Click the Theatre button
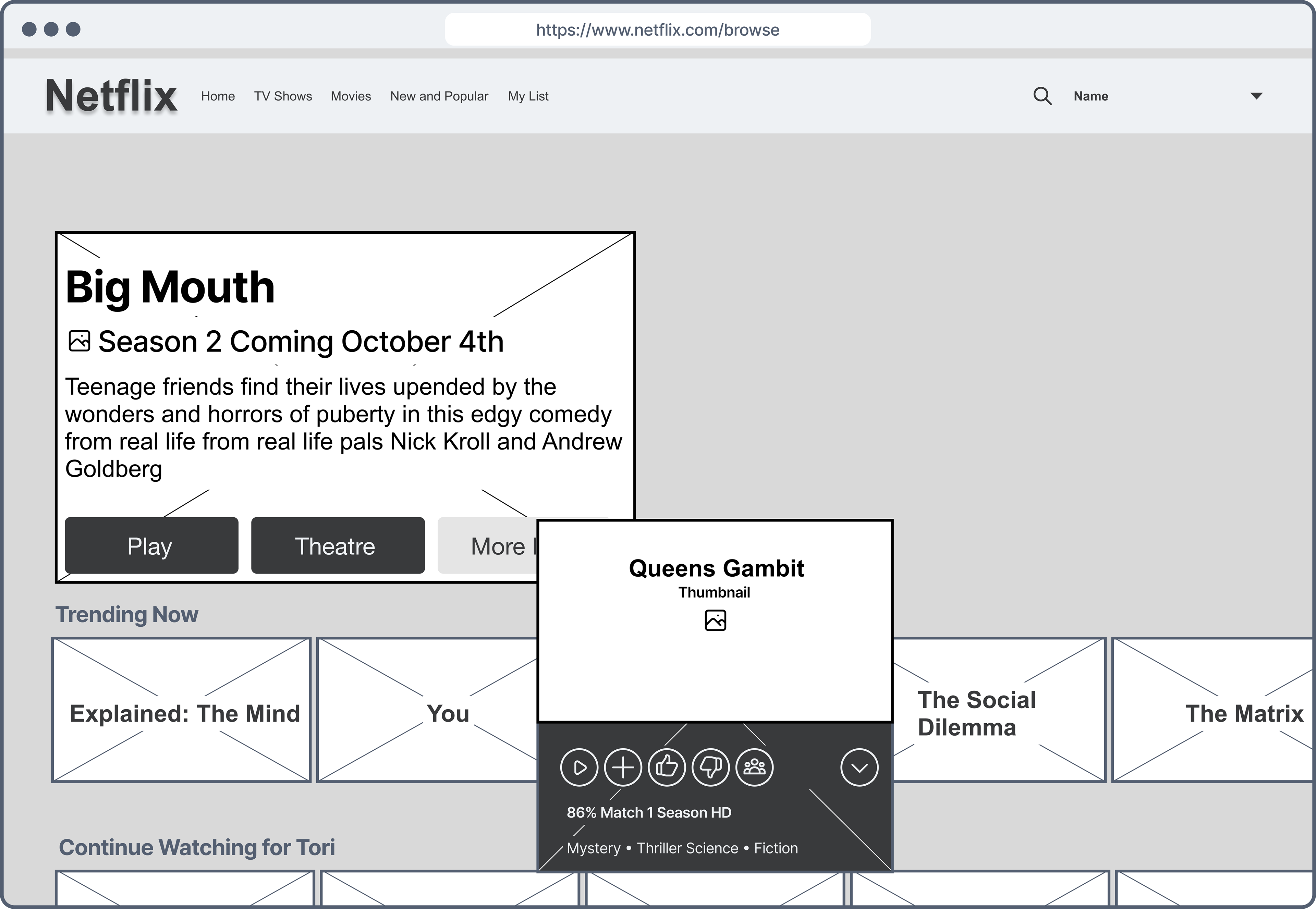This screenshot has width=1316, height=909. point(338,545)
